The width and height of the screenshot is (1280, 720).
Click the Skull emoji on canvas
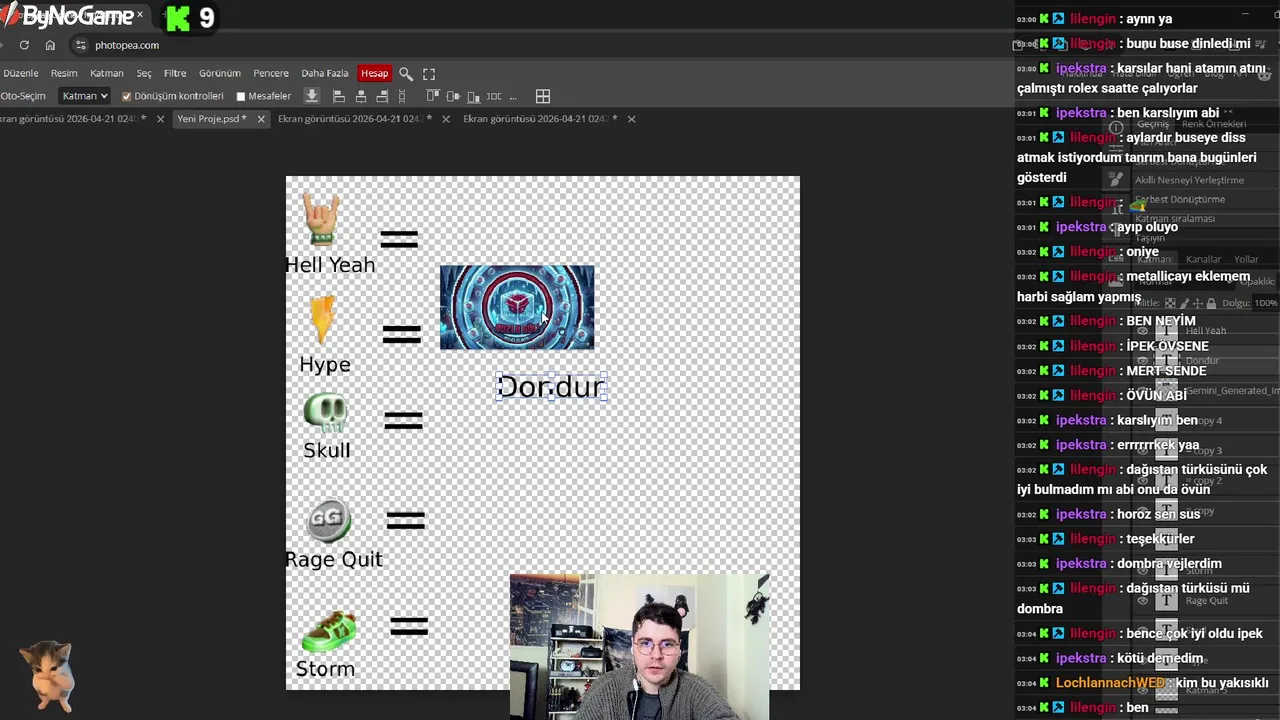coord(326,414)
